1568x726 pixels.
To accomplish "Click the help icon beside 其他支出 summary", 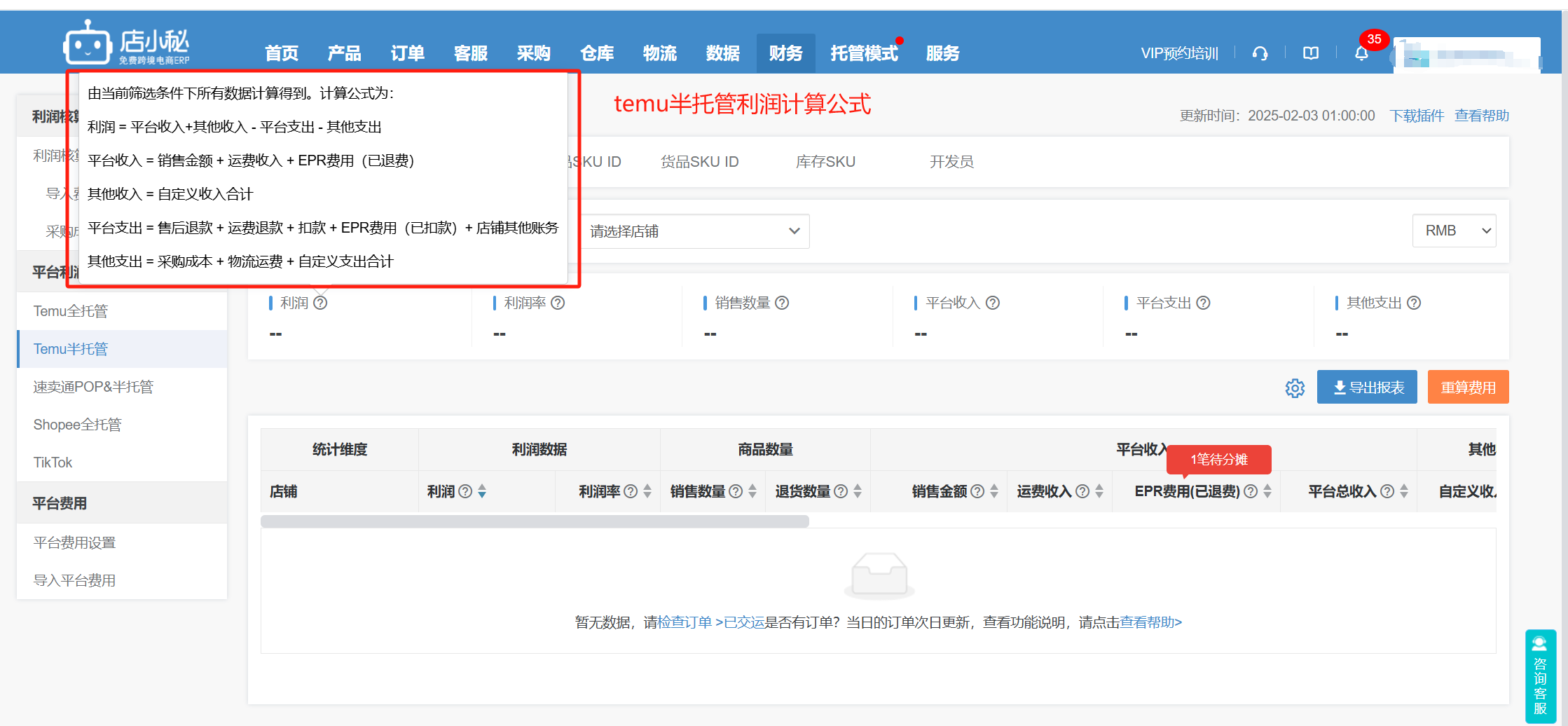I will coord(1414,303).
